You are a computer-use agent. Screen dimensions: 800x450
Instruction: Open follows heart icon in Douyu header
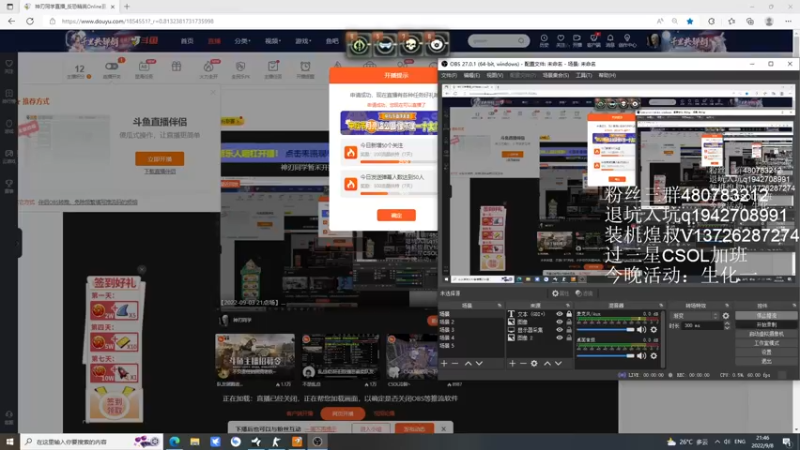560,40
